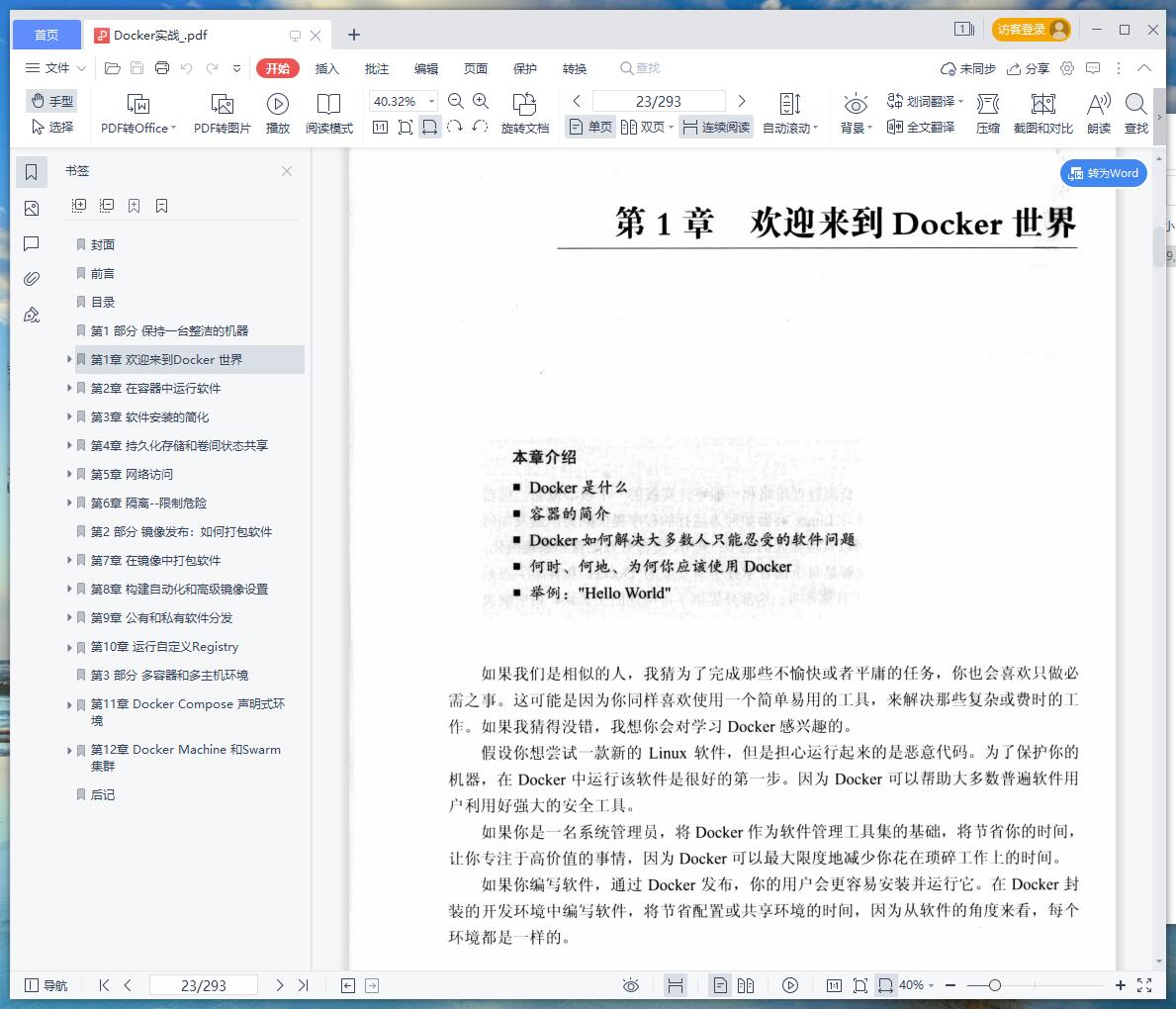Jump to last page in status bar
Viewport: 1176px width, 1009px height.
click(303, 985)
